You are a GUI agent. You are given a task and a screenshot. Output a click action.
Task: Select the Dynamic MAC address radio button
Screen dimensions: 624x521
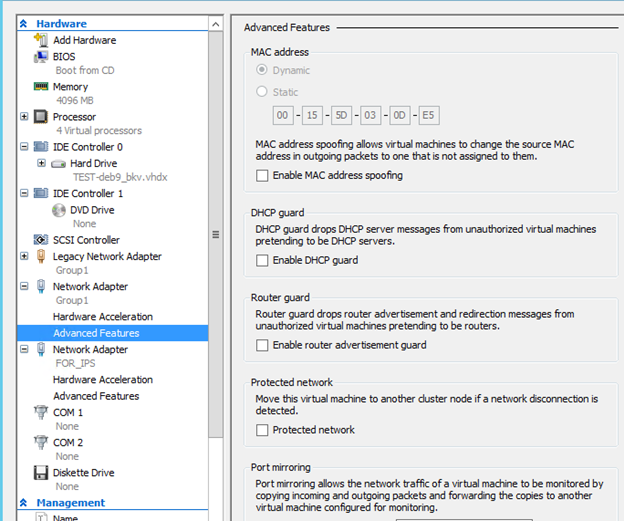pyautogui.click(x=261, y=70)
